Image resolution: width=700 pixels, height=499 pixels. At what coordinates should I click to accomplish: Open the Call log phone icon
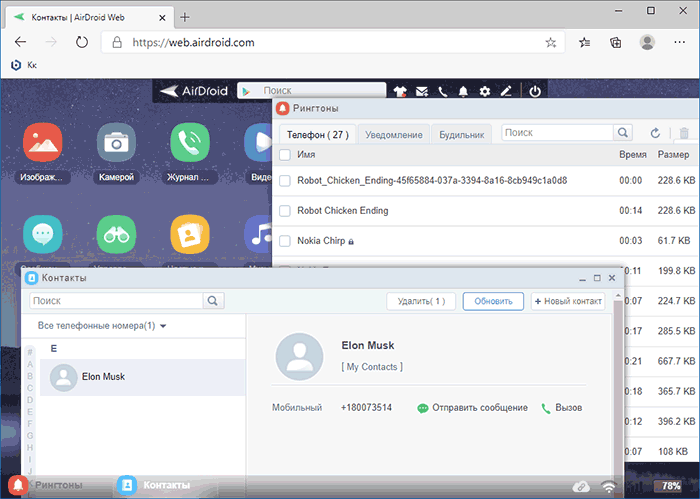click(x=190, y=143)
